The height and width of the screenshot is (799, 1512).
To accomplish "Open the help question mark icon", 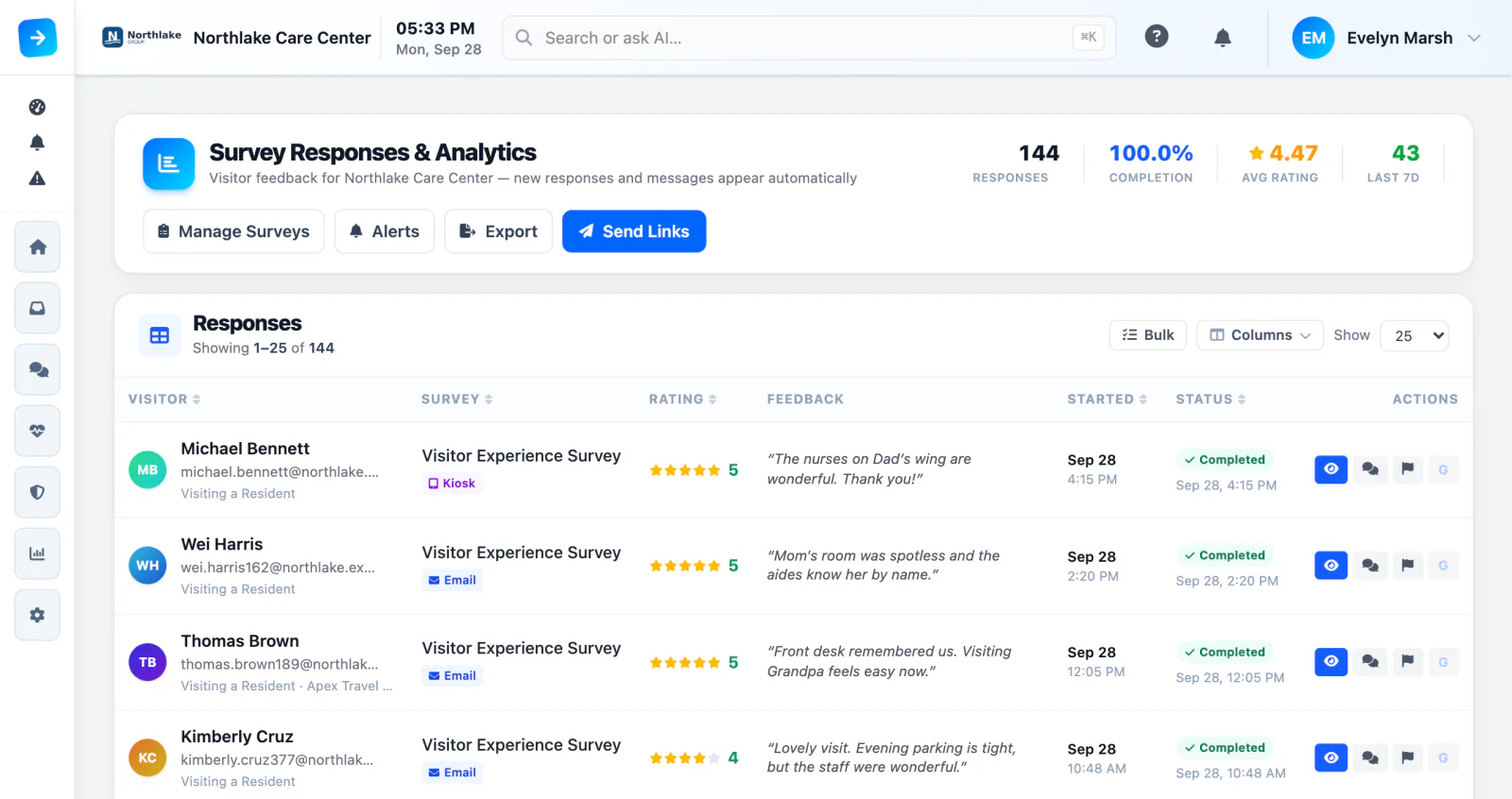I will pos(1157,37).
